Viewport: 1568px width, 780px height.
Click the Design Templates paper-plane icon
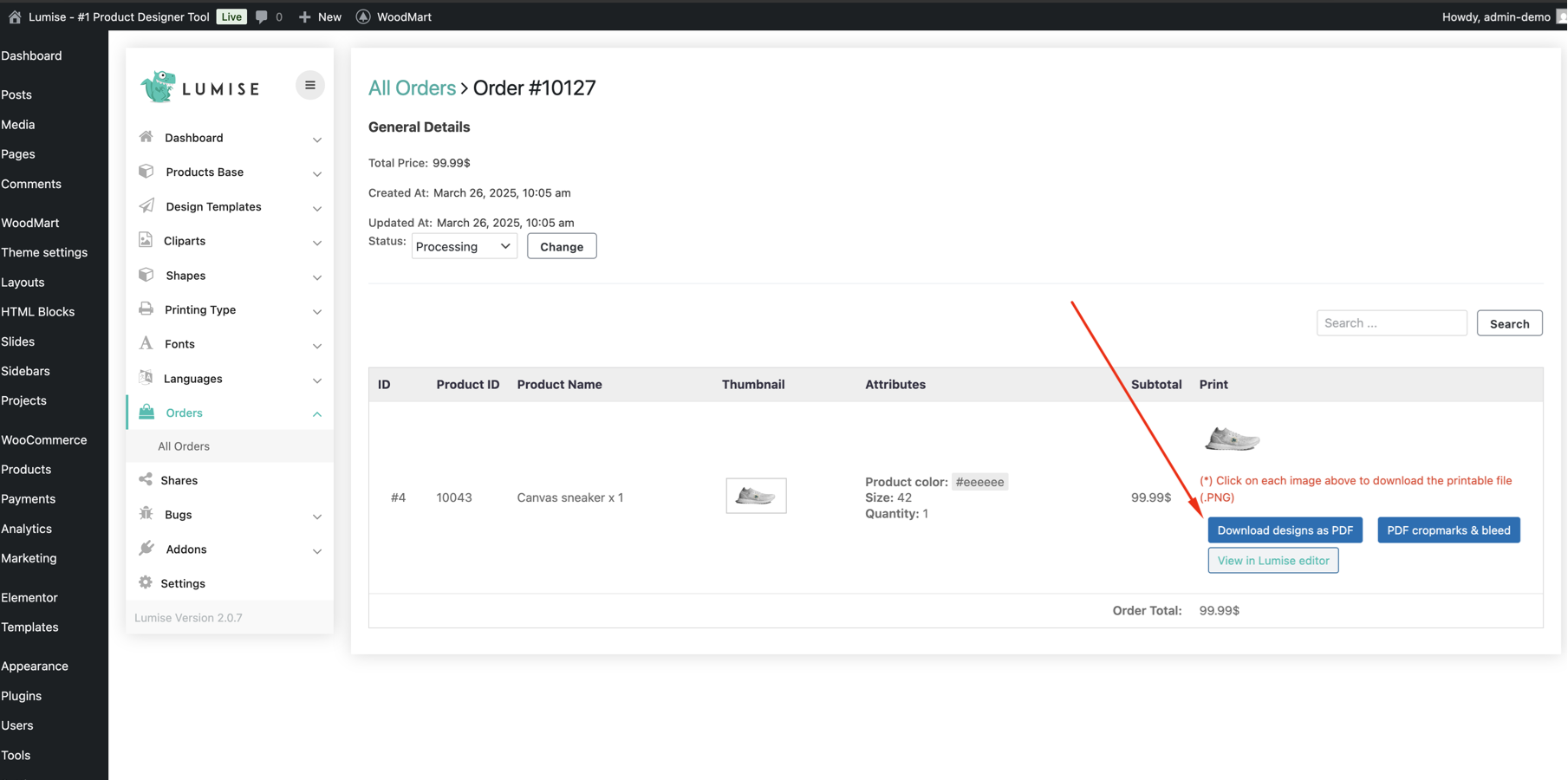coord(146,206)
